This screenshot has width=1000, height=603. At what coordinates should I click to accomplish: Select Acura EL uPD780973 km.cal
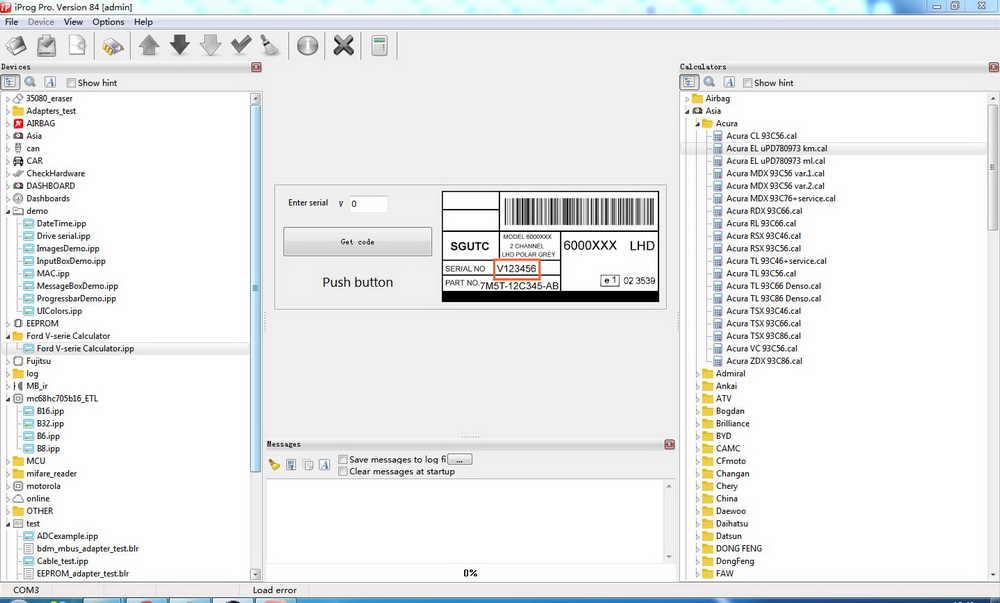(776, 149)
